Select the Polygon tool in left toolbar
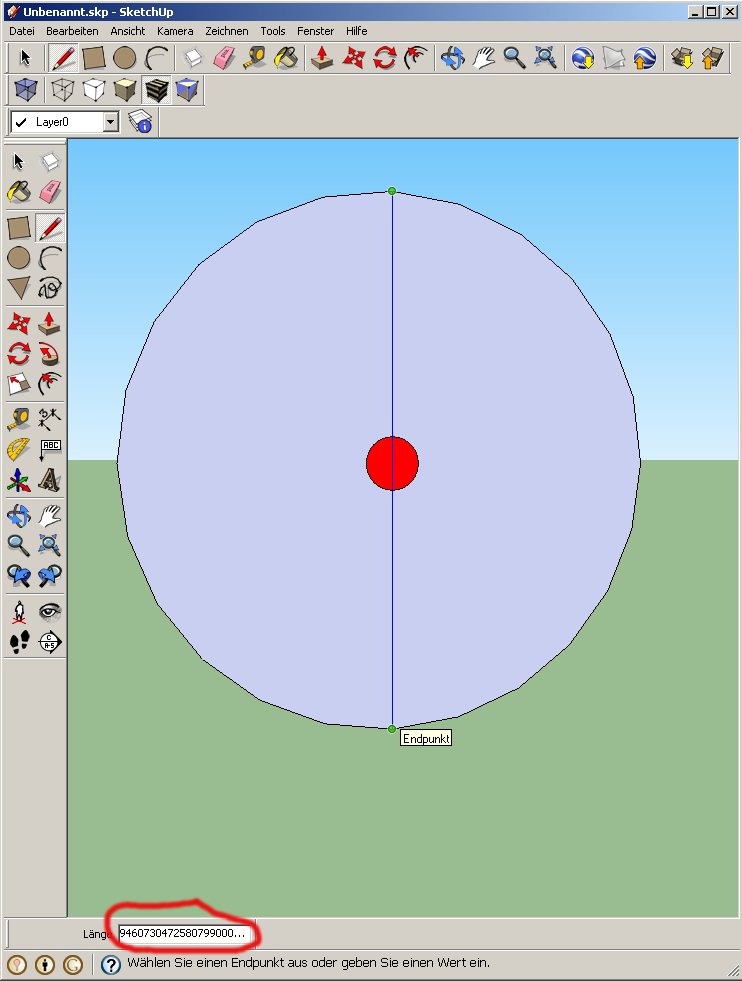Screen dimensions: 742x981 point(19,289)
